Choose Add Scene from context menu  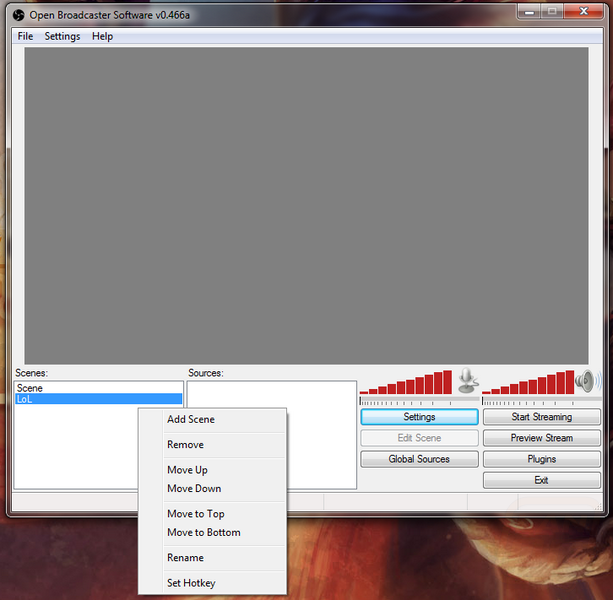pyautogui.click(x=212, y=419)
